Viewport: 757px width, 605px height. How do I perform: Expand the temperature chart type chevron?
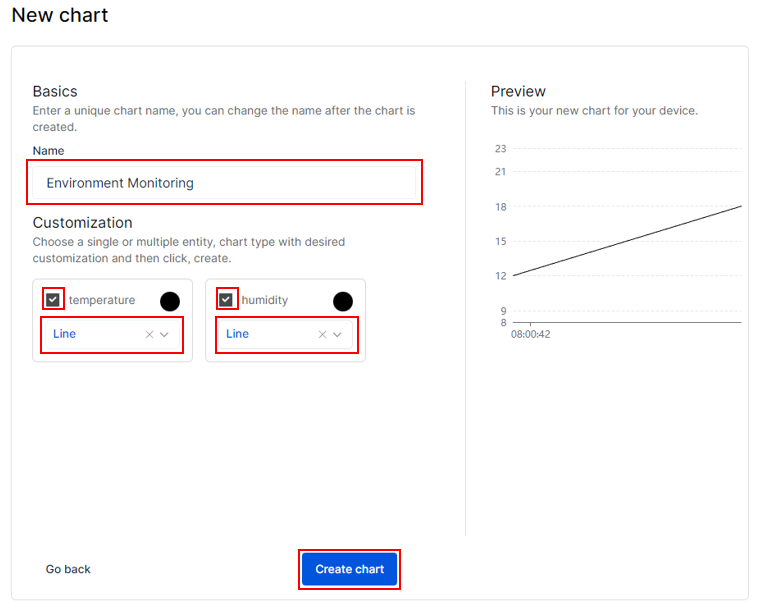tap(165, 334)
